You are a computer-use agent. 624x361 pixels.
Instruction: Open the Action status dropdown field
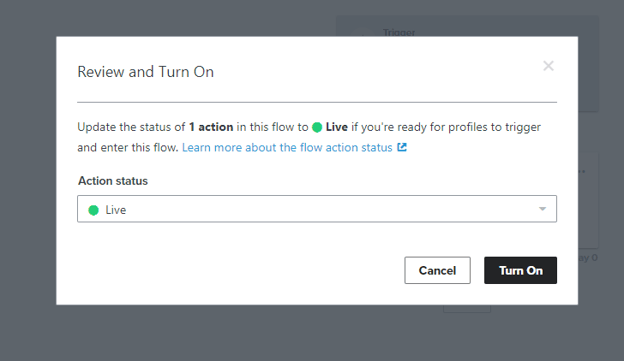[317, 209]
